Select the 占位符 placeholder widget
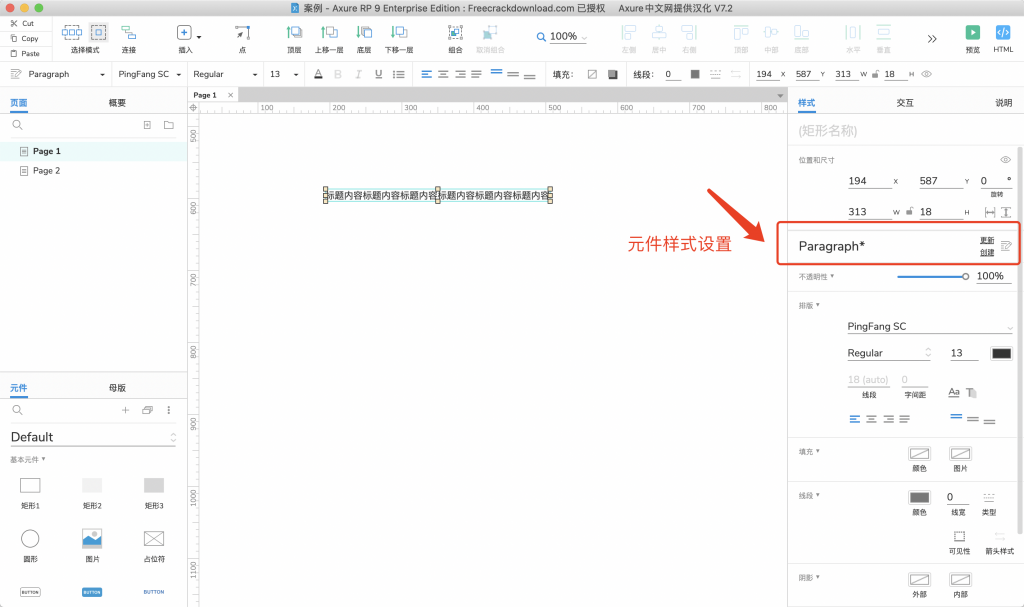1024x607 pixels. pyautogui.click(x=153, y=539)
